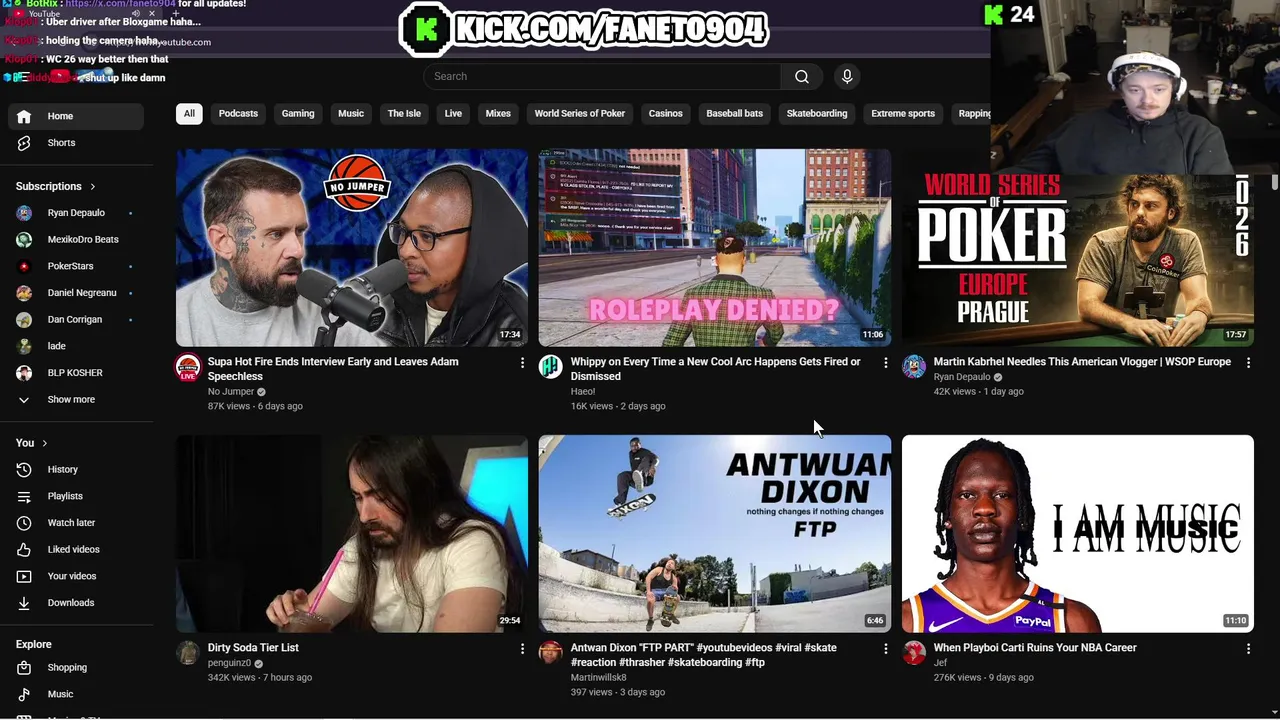
Task: Open the Home sidebar item
Action: [76, 116]
